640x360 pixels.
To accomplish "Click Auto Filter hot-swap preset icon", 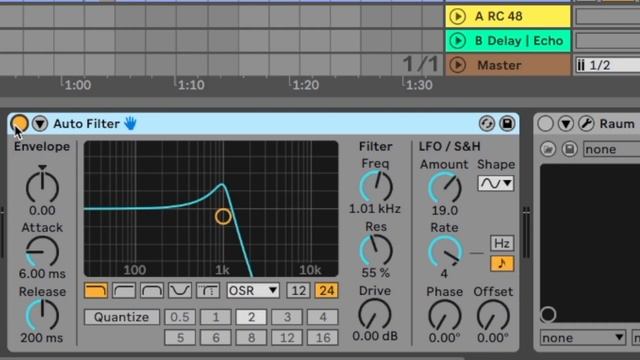I will (x=487, y=124).
